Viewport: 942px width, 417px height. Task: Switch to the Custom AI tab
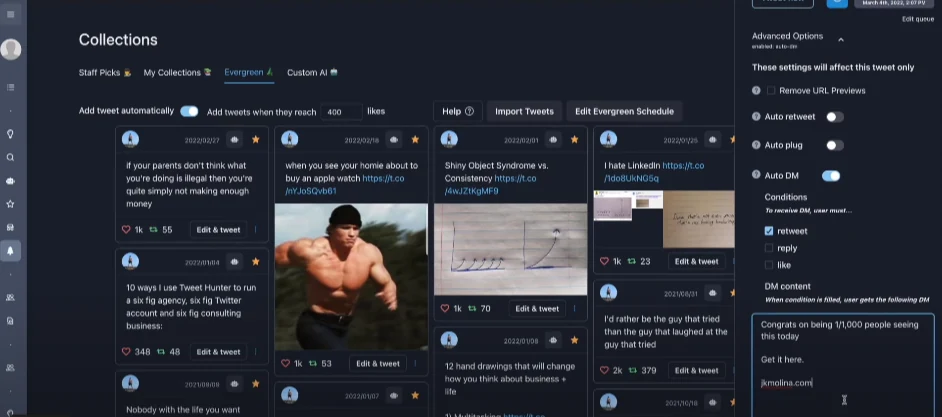coord(312,72)
